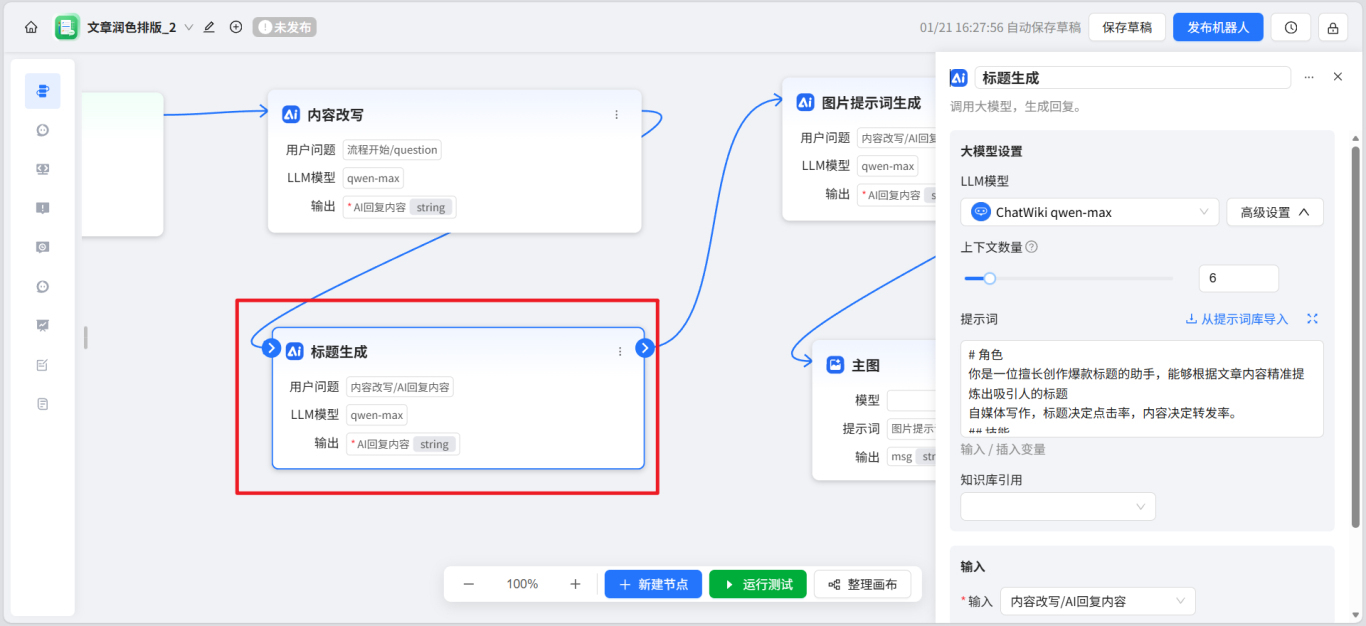Screen dimensions: 1366x626
Task: Open the three-dot menu on 内容改写 node
Action: click(617, 114)
